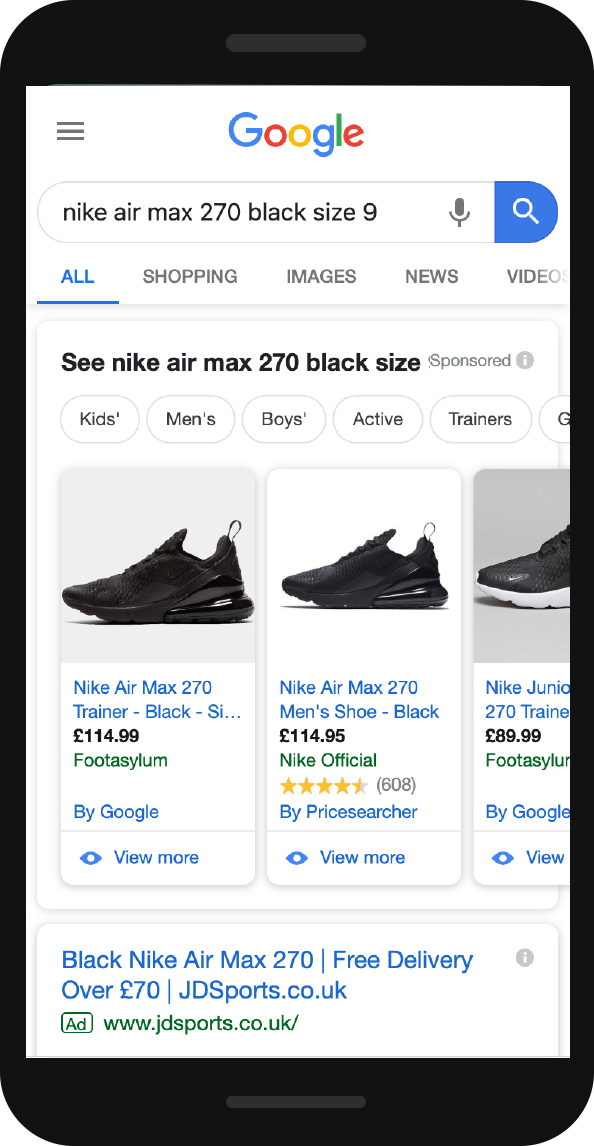Toggle the Trainers filter chip
This screenshot has height=1146, width=594.
pyautogui.click(x=480, y=420)
